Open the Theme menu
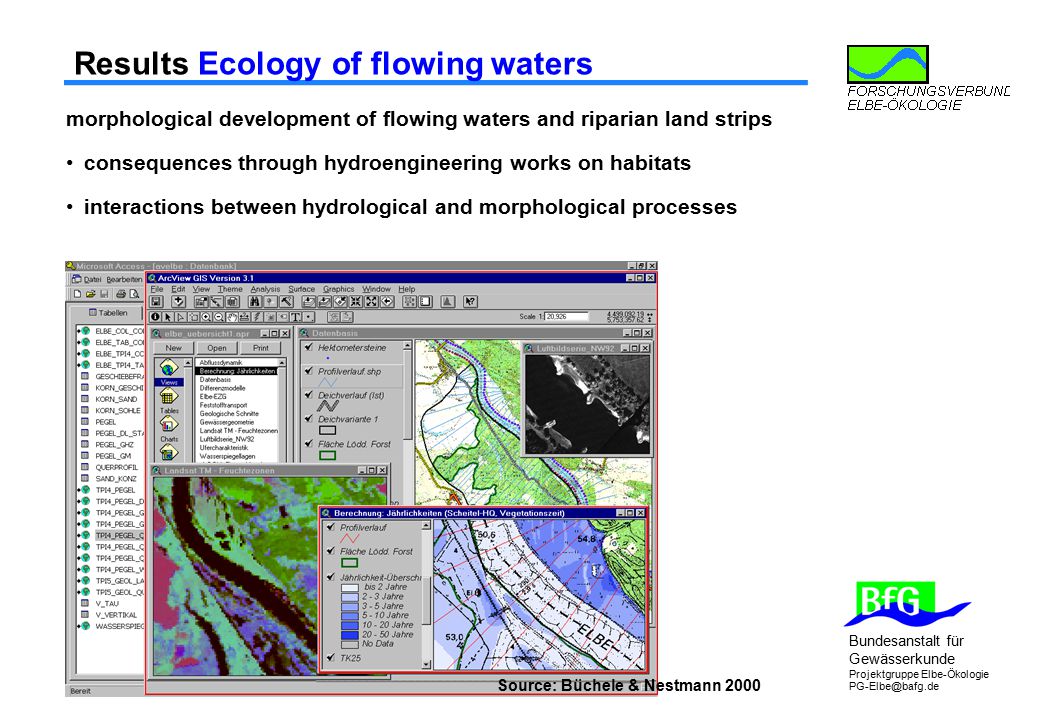This screenshot has height=720, width=1040. [230, 289]
